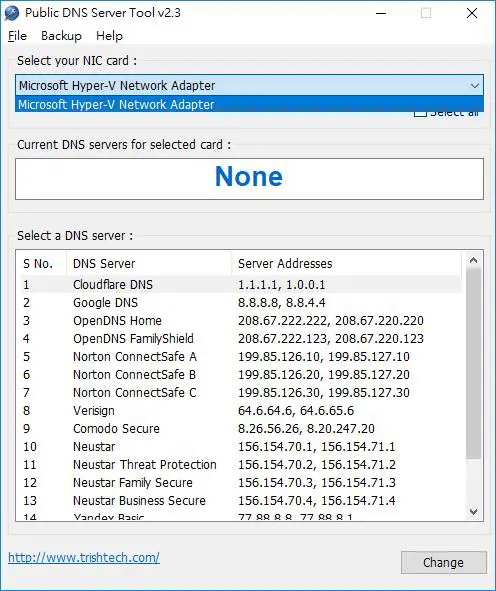Pick Norton ConnectSafe B server
The height and width of the screenshot is (591, 496).
click(240, 375)
